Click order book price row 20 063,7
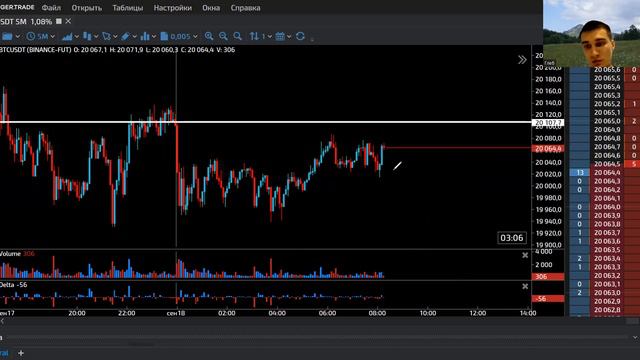The width and height of the screenshot is (640, 360). (x=607, y=233)
